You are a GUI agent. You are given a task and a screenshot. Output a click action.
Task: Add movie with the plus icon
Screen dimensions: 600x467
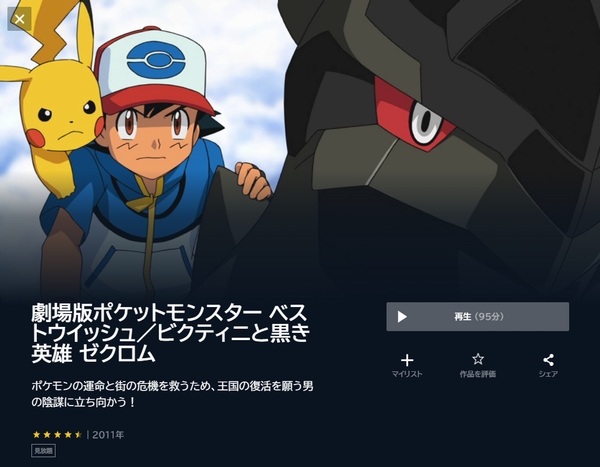pyautogui.click(x=407, y=360)
